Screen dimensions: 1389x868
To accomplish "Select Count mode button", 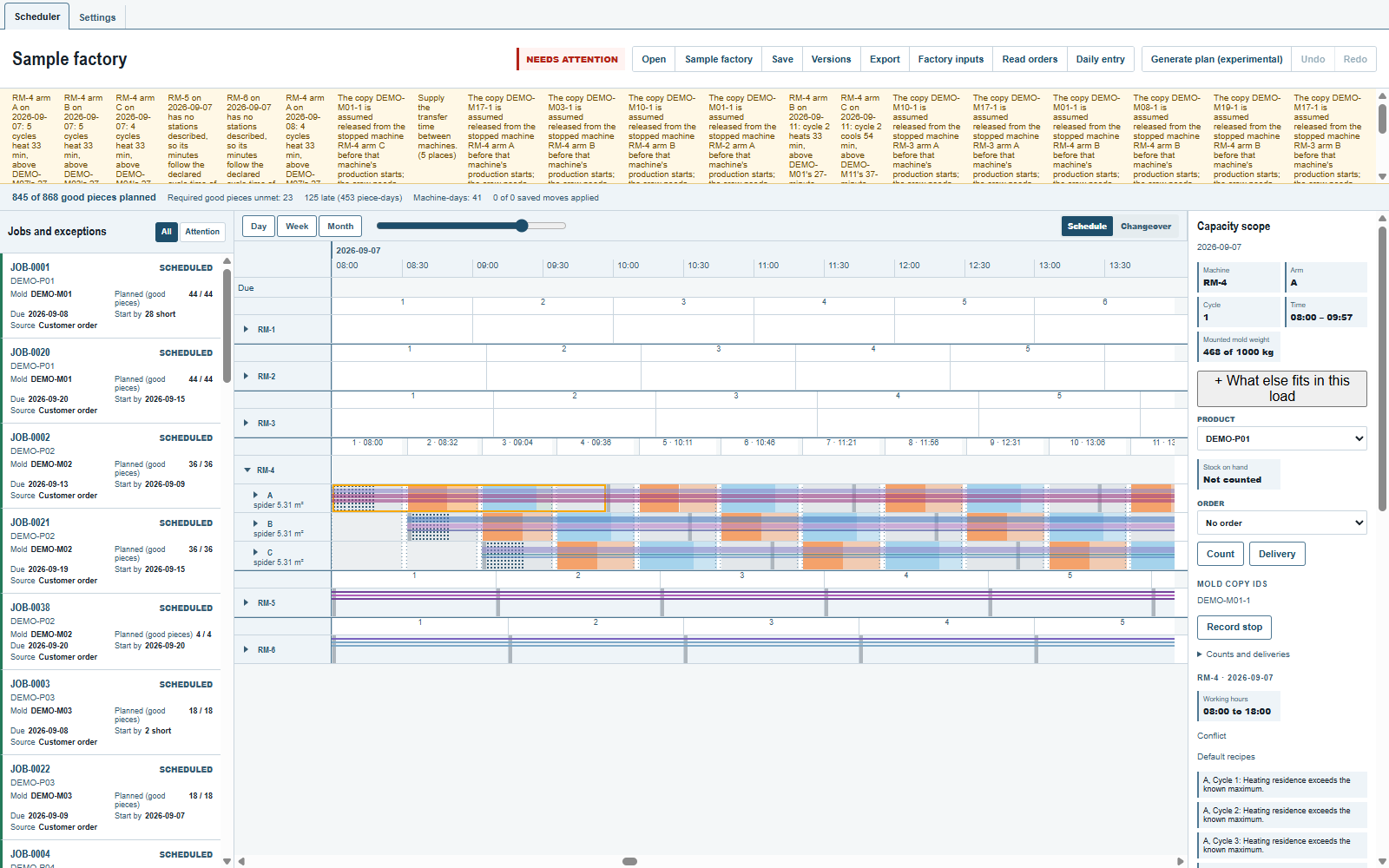I will point(1221,554).
